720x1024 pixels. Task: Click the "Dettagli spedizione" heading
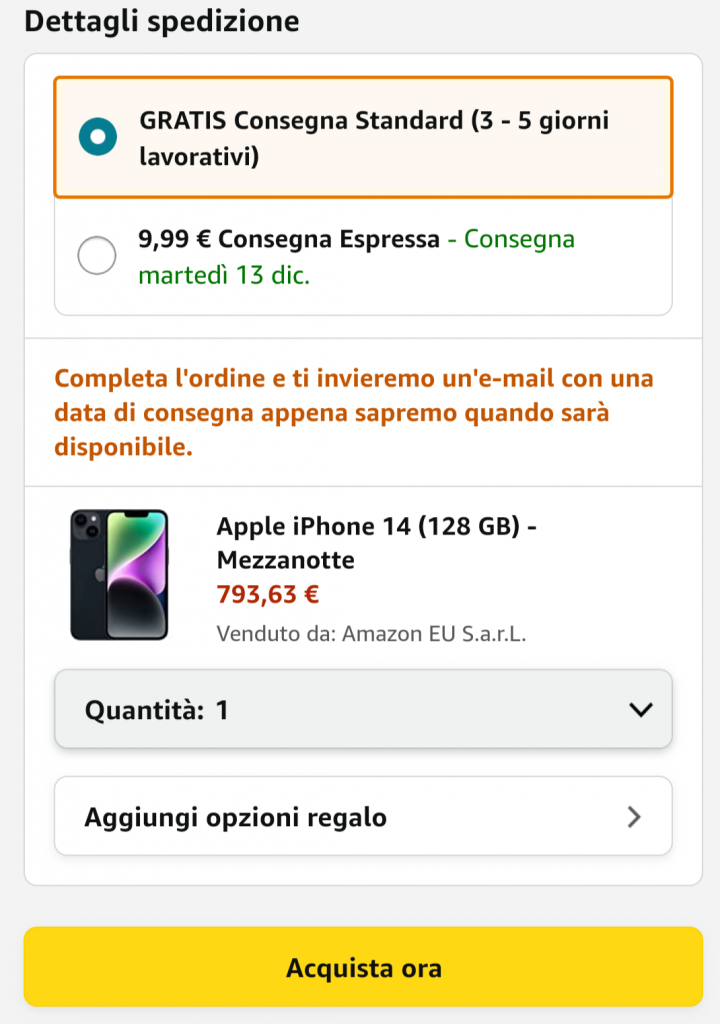(162, 22)
